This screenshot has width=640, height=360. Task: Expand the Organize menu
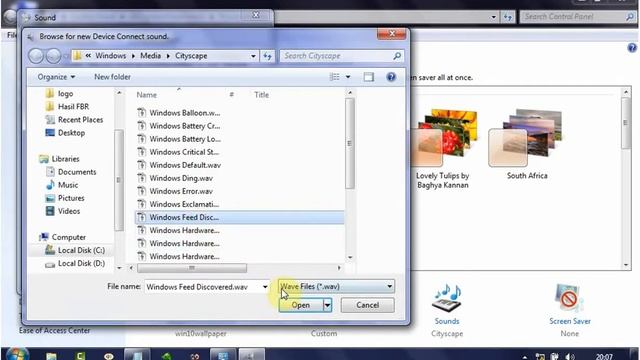56,77
